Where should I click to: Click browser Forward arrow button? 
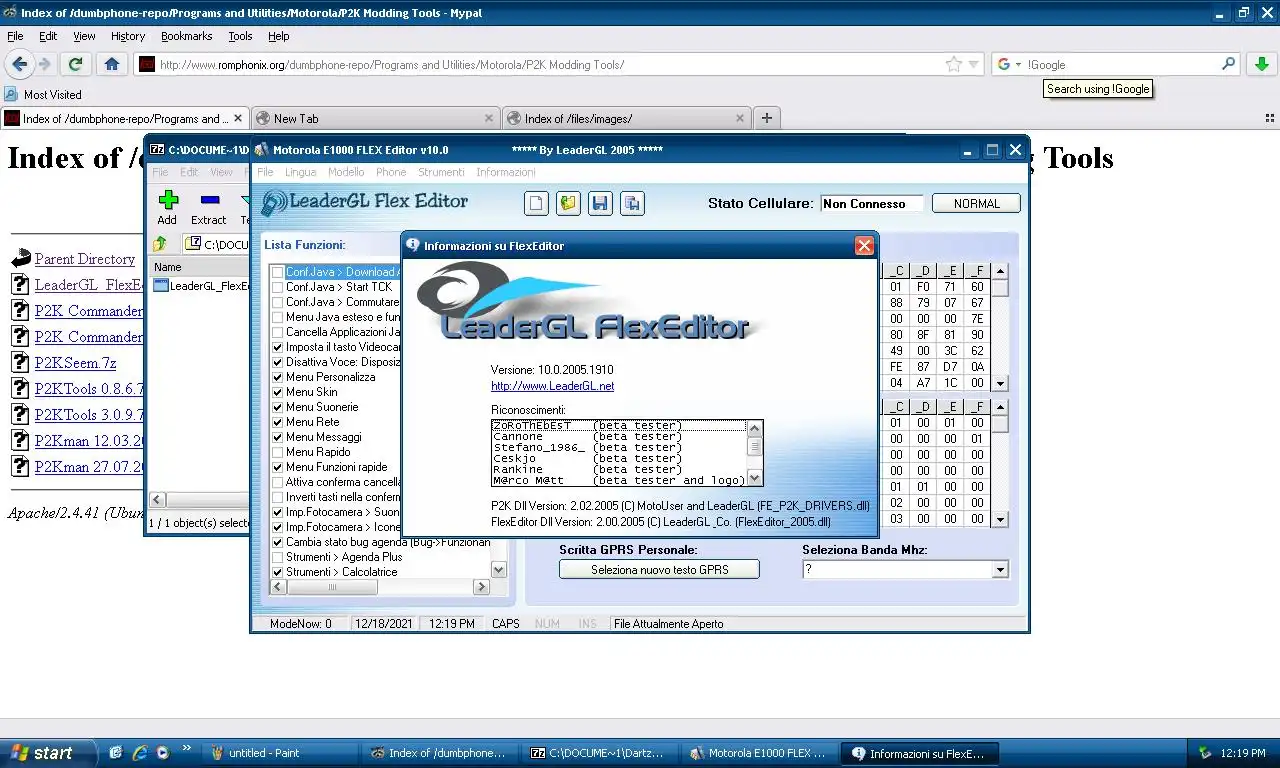(45, 64)
